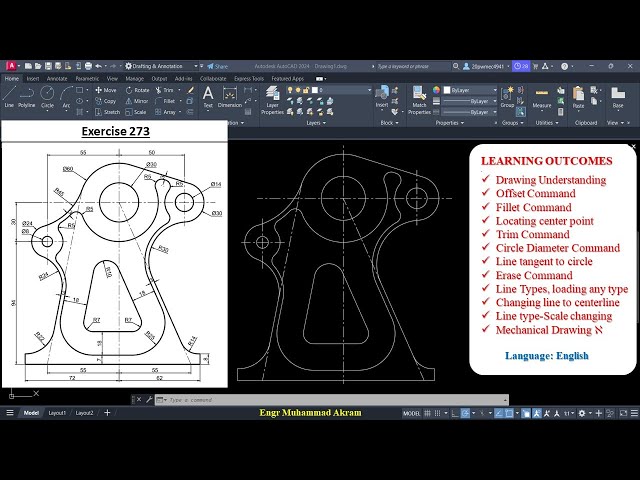This screenshot has height=480, width=640.
Task: Switch to the Parametric ribbon tab
Action: pos(87,78)
